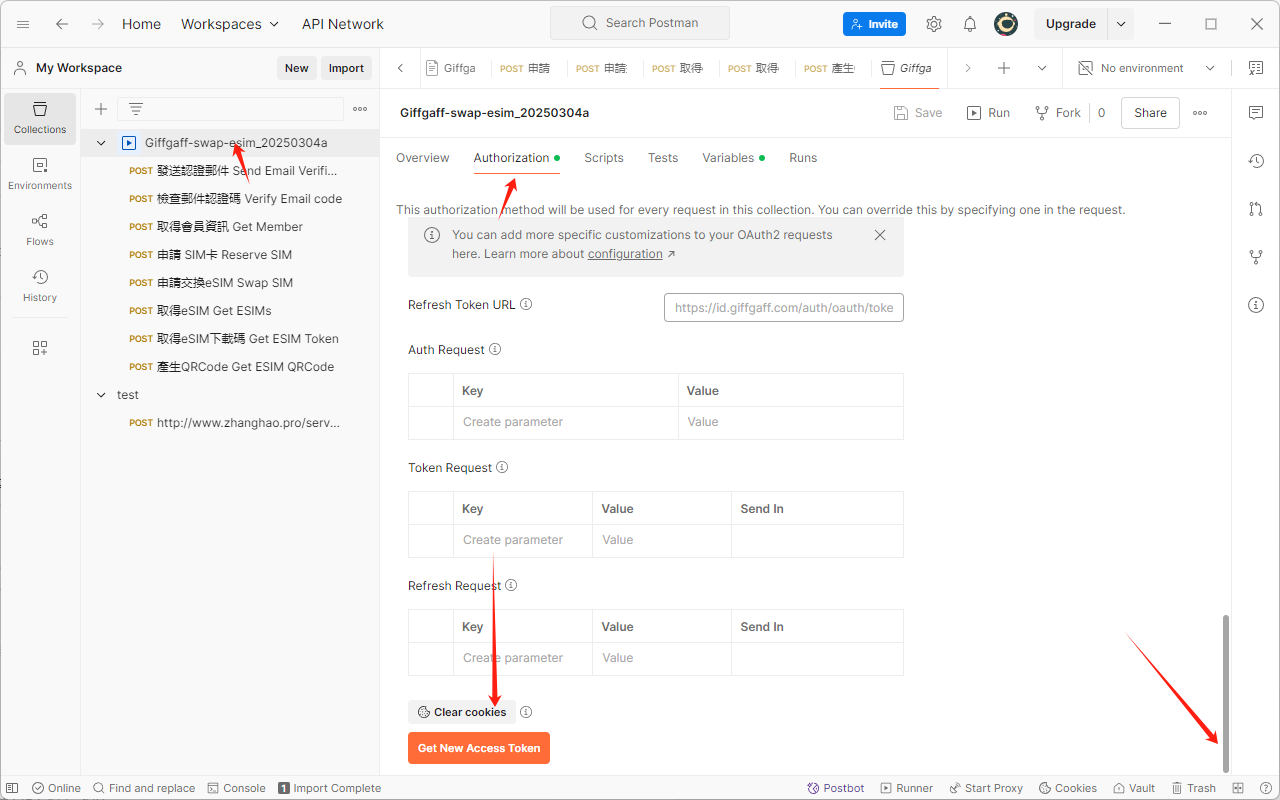Open the Cookies manager in status bar
Image resolution: width=1280 pixels, height=800 pixels.
1067,788
